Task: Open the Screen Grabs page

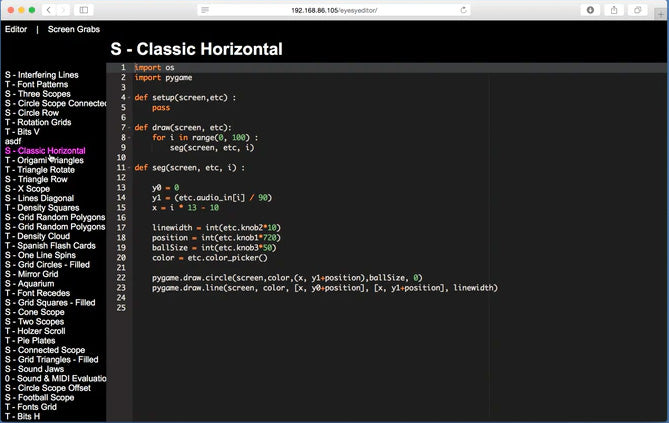Action: pyautogui.click(x=74, y=29)
